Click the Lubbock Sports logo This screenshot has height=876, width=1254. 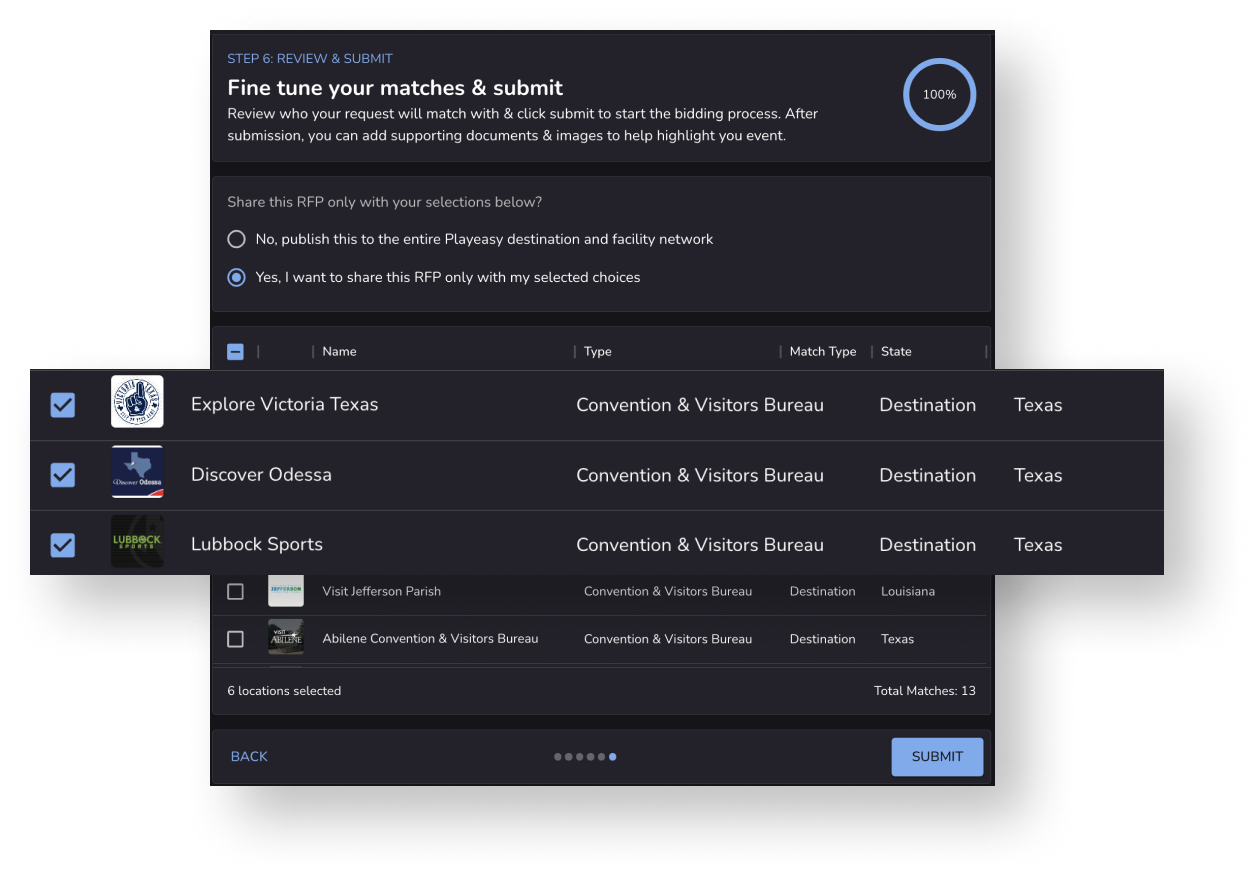[137, 541]
